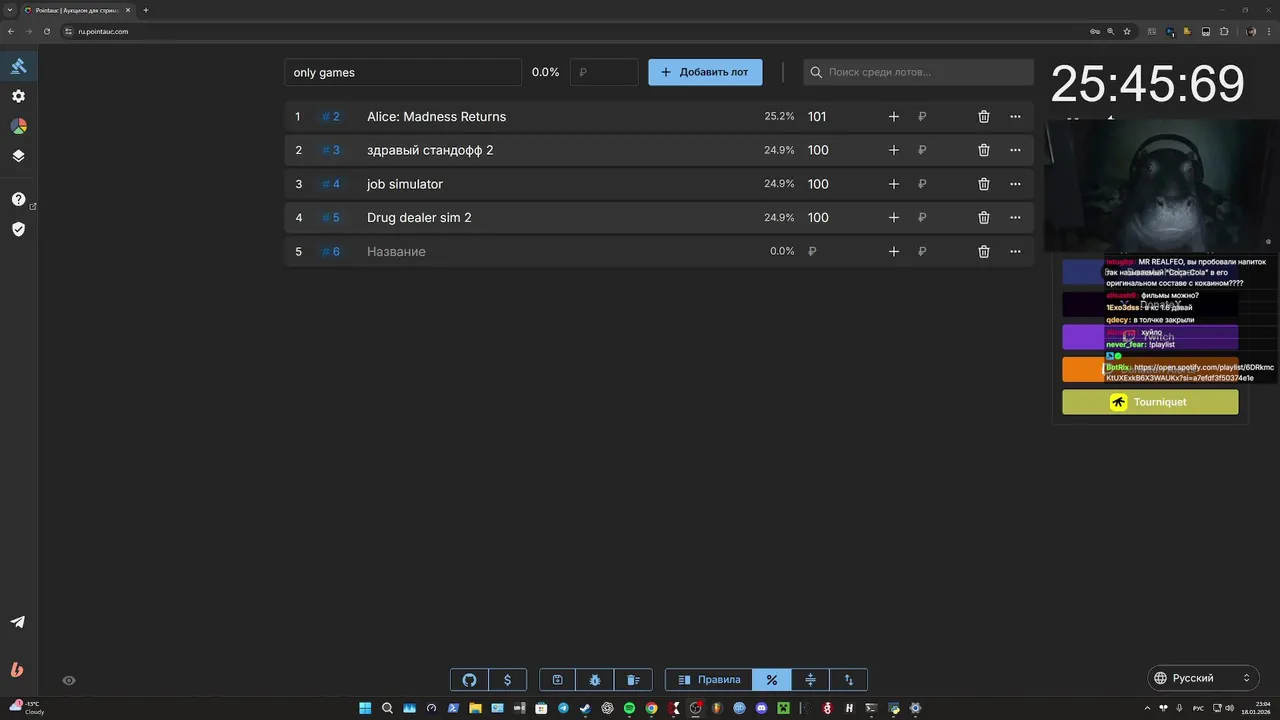Toggle the sort arrows button
1280x720 pixels.
coord(849,680)
